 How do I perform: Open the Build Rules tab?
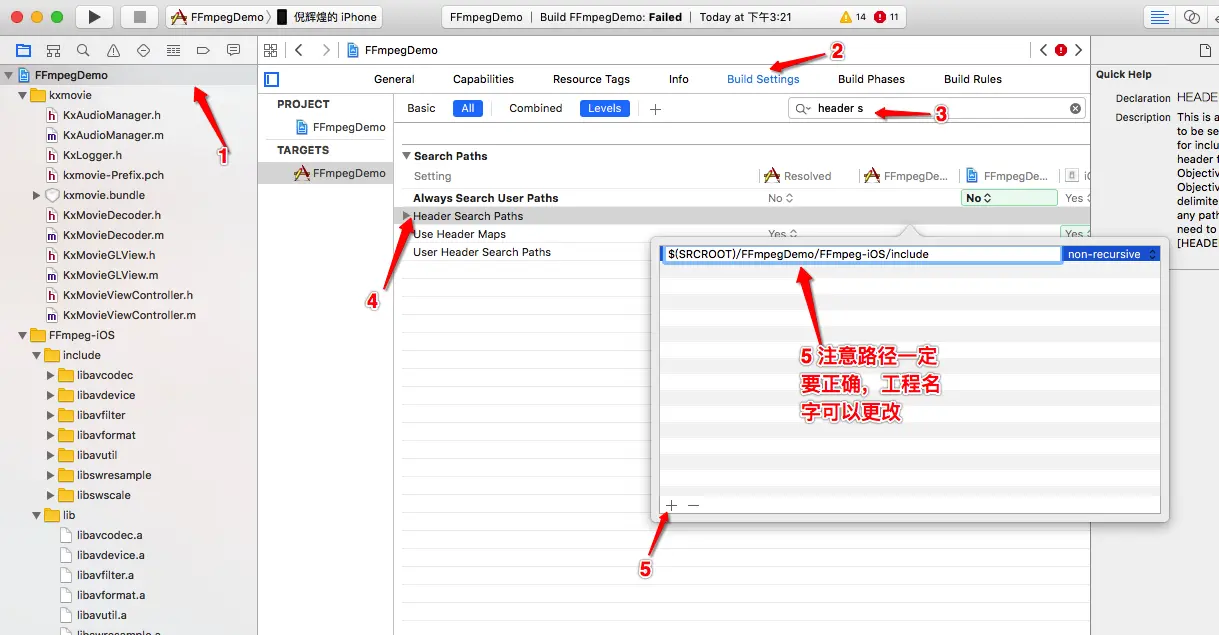pos(972,79)
